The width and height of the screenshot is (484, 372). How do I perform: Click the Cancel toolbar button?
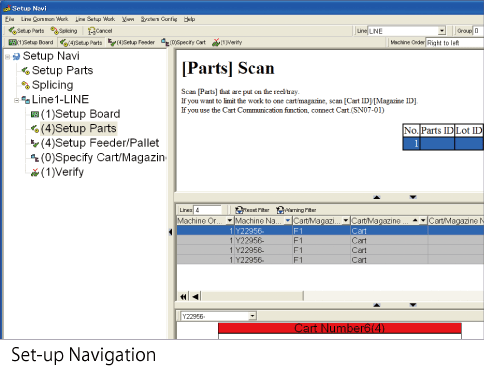pos(100,31)
